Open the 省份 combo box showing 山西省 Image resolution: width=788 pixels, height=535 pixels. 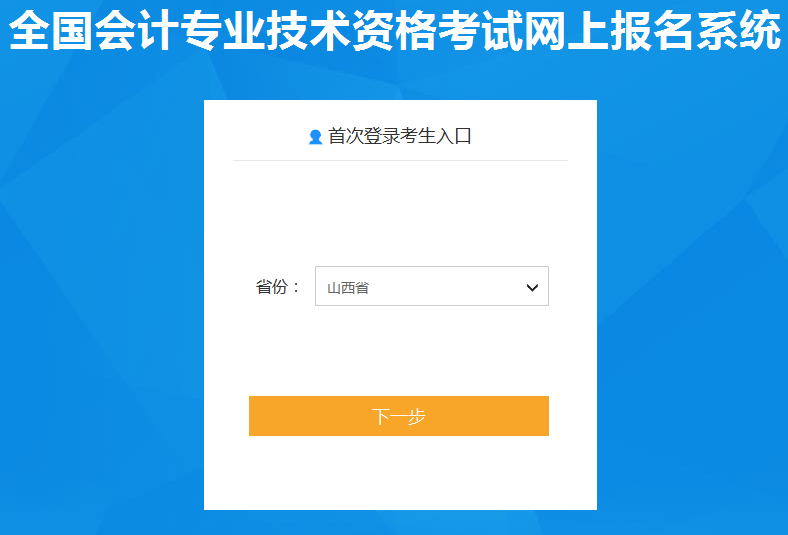(432, 286)
